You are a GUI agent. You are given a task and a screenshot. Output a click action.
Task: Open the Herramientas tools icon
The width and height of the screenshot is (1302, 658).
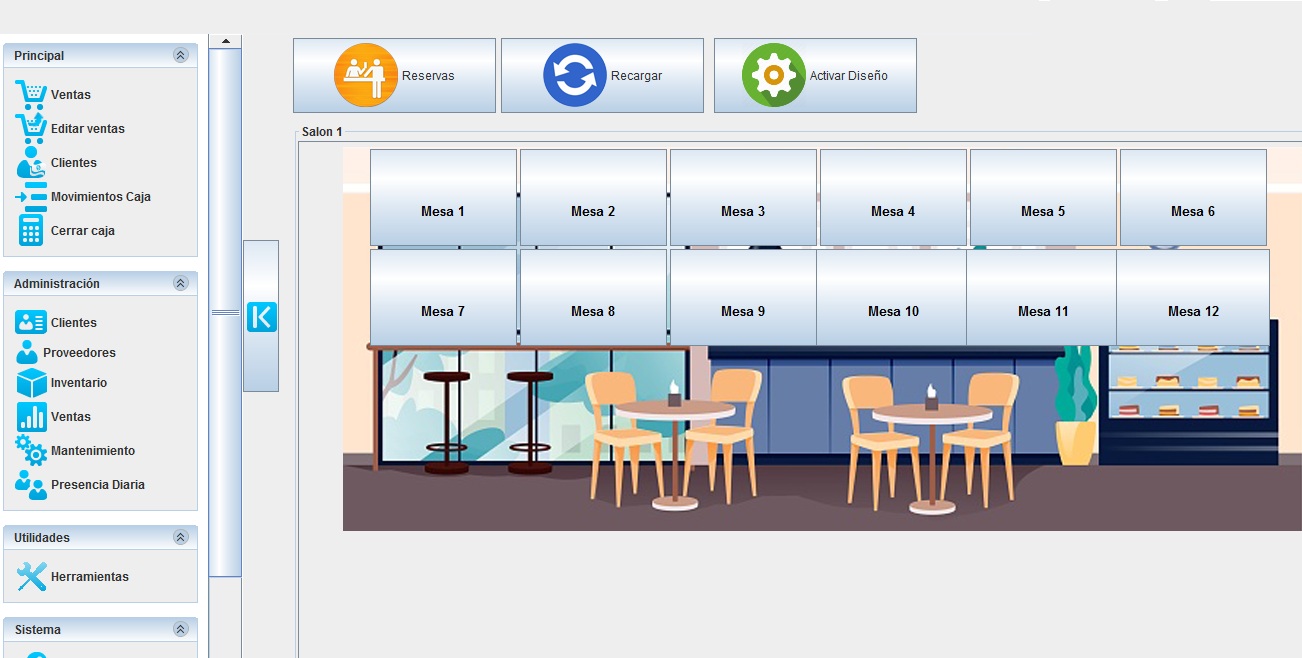coord(31,576)
